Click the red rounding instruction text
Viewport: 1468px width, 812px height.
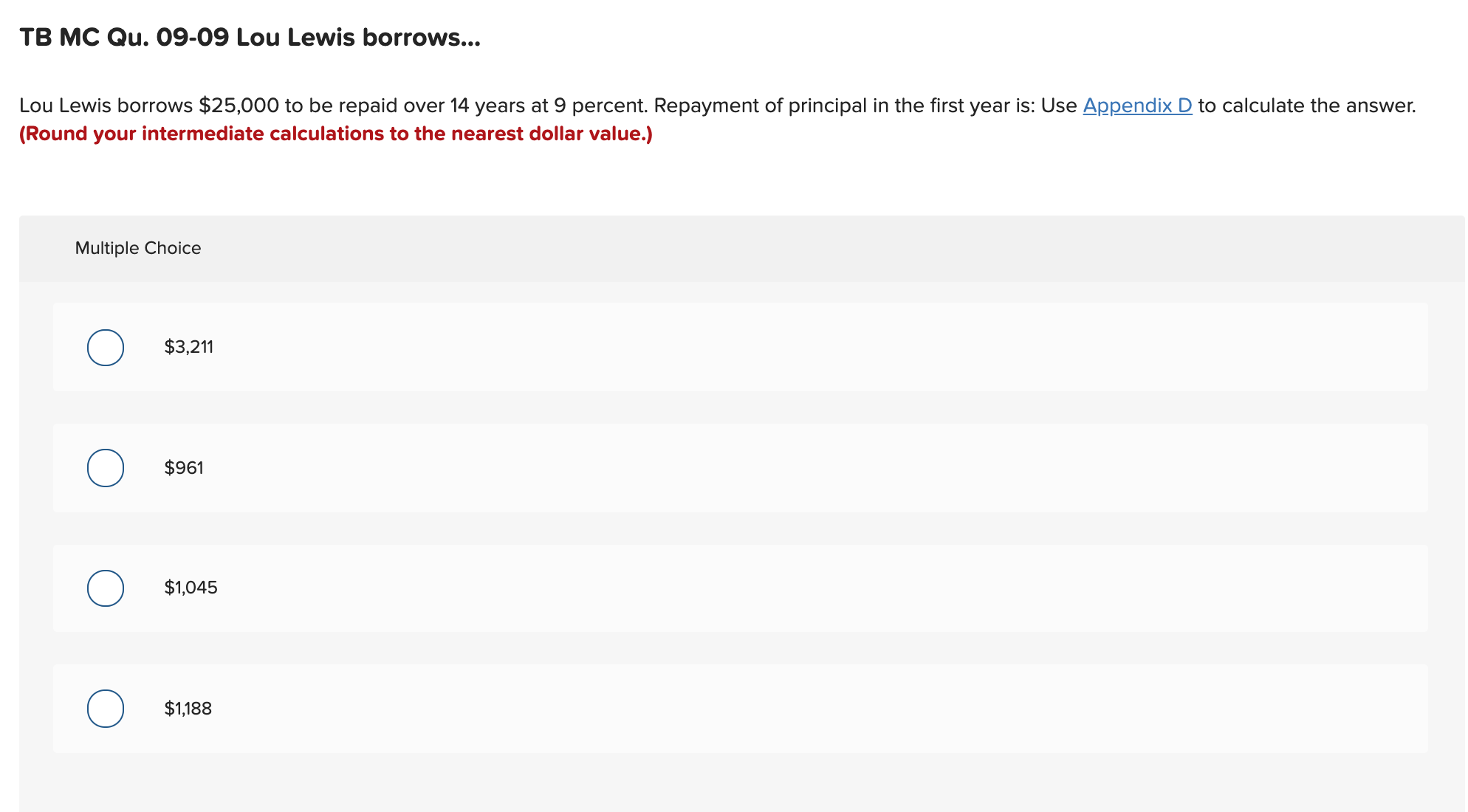point(336,134)
